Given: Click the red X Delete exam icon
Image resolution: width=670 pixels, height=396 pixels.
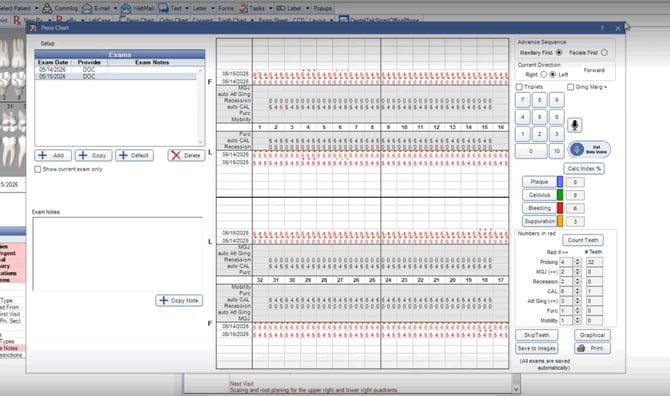Looking at the screenshot, I should click(176, 155).
